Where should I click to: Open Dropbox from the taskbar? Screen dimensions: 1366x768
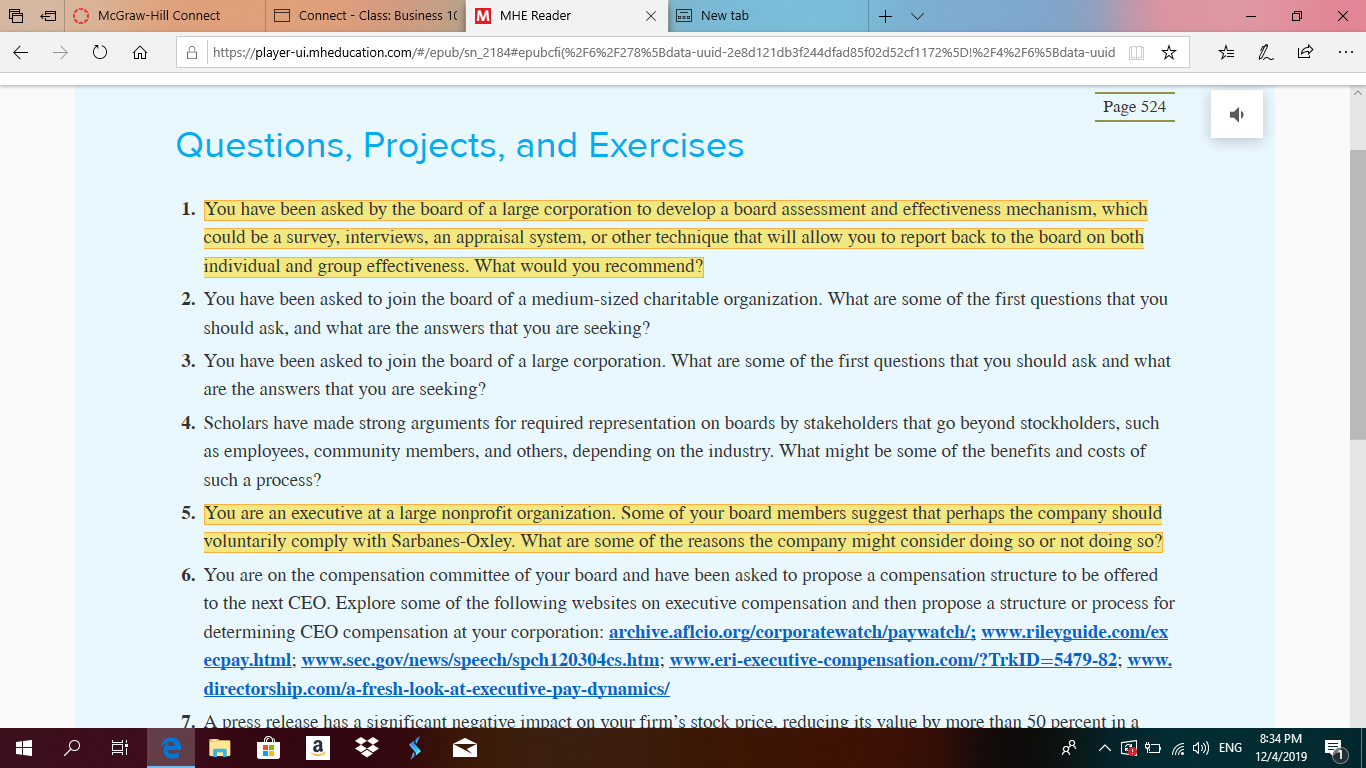[x=366, y=748]
